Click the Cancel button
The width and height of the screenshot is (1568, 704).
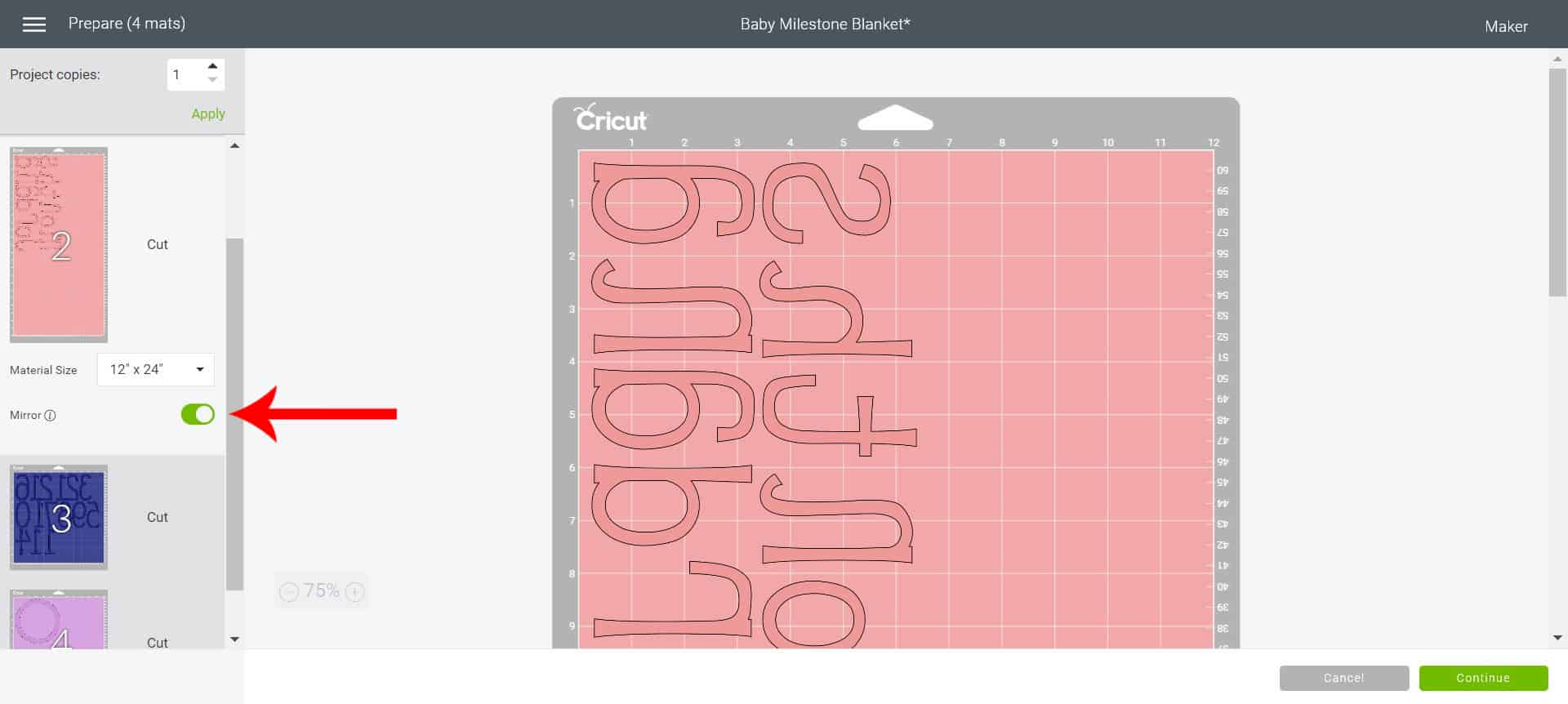tap(1344, 678)
